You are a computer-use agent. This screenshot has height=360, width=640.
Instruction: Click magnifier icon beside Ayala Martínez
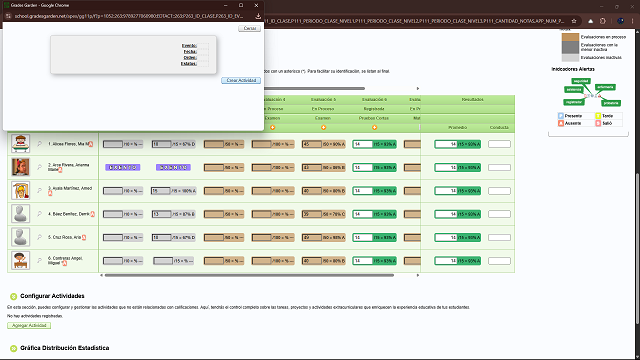(40, 190)
